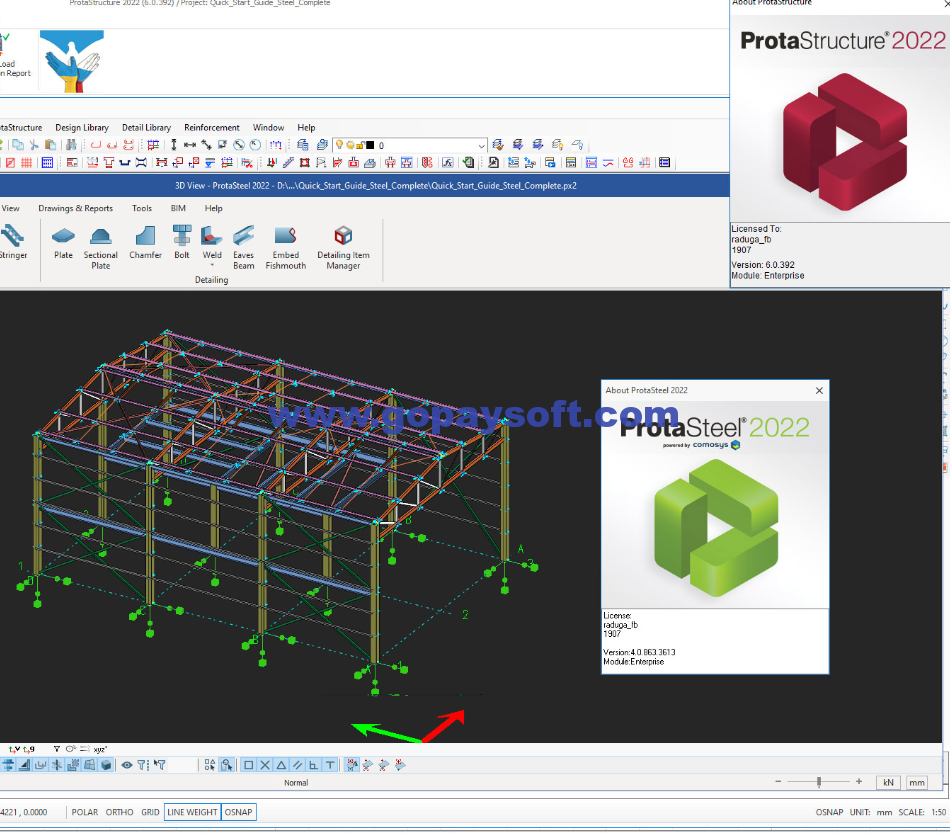Choose the Sectional Plate tool
This screenshot has width=950, height=833.
point(101,247)
